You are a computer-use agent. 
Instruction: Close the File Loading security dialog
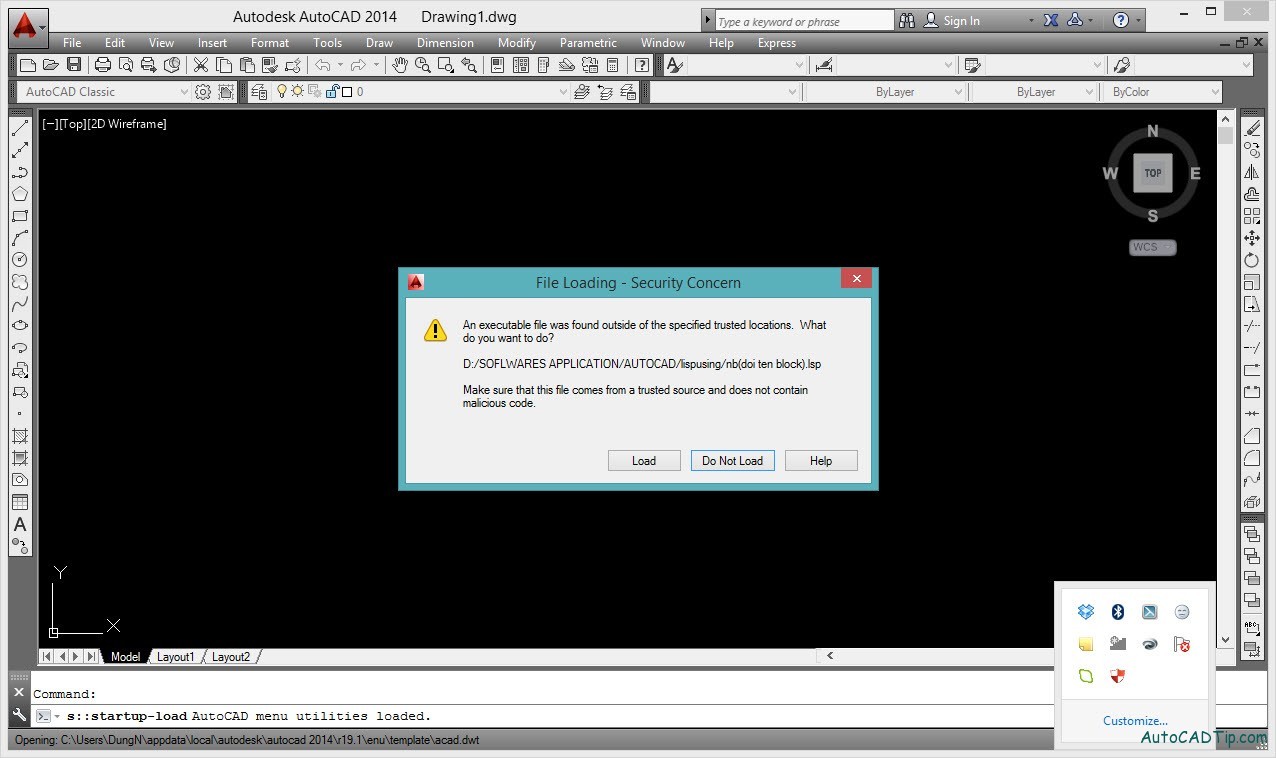click(857, 279)
